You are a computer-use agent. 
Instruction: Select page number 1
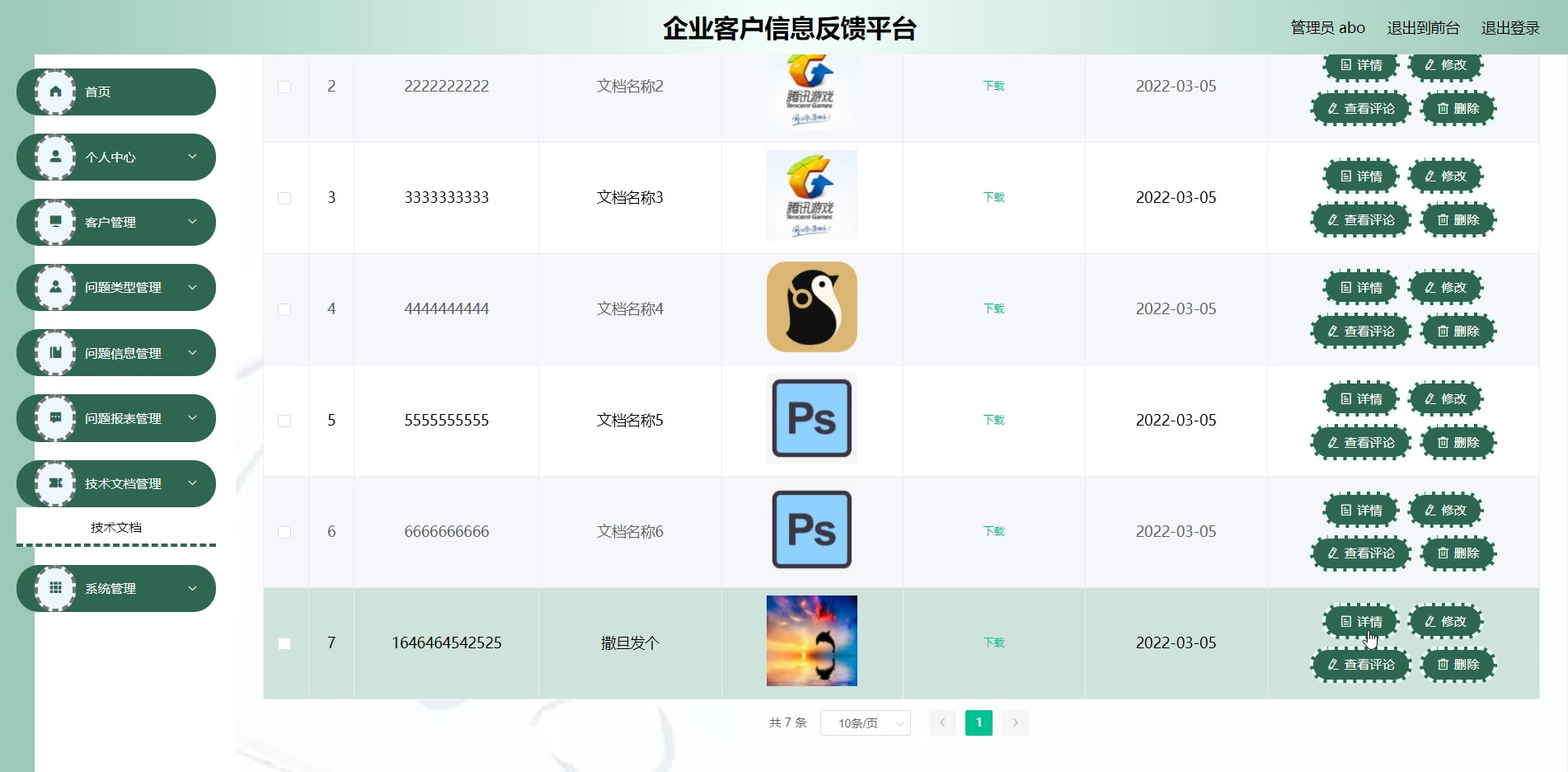click(x=979, y=723)
